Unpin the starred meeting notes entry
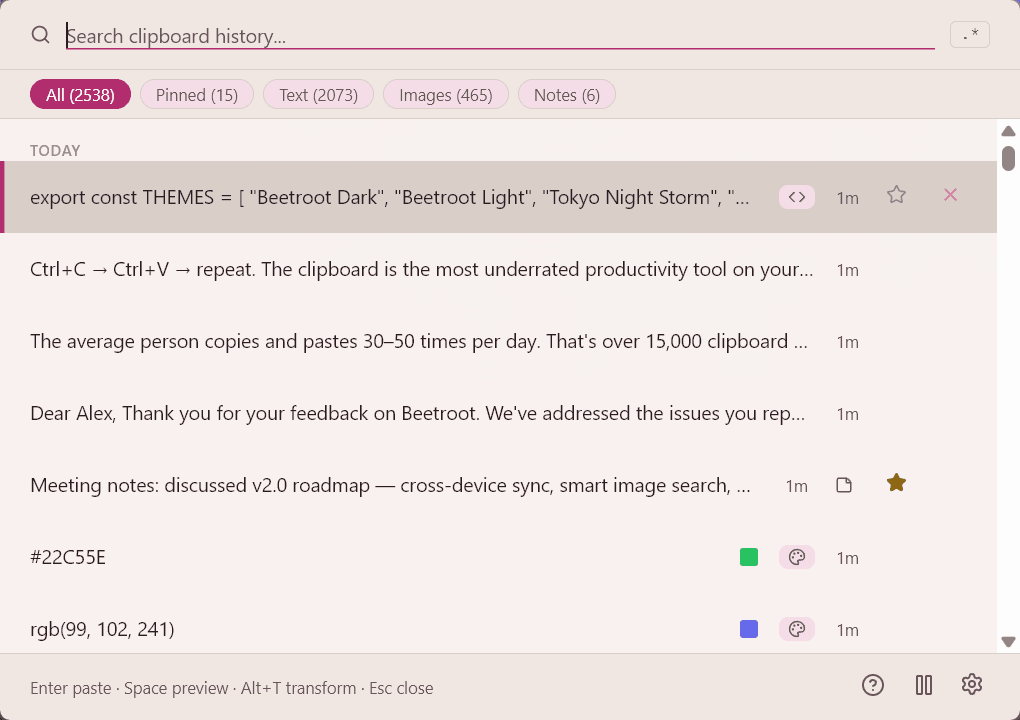1020x720 pixels. [x=896, y=482]
